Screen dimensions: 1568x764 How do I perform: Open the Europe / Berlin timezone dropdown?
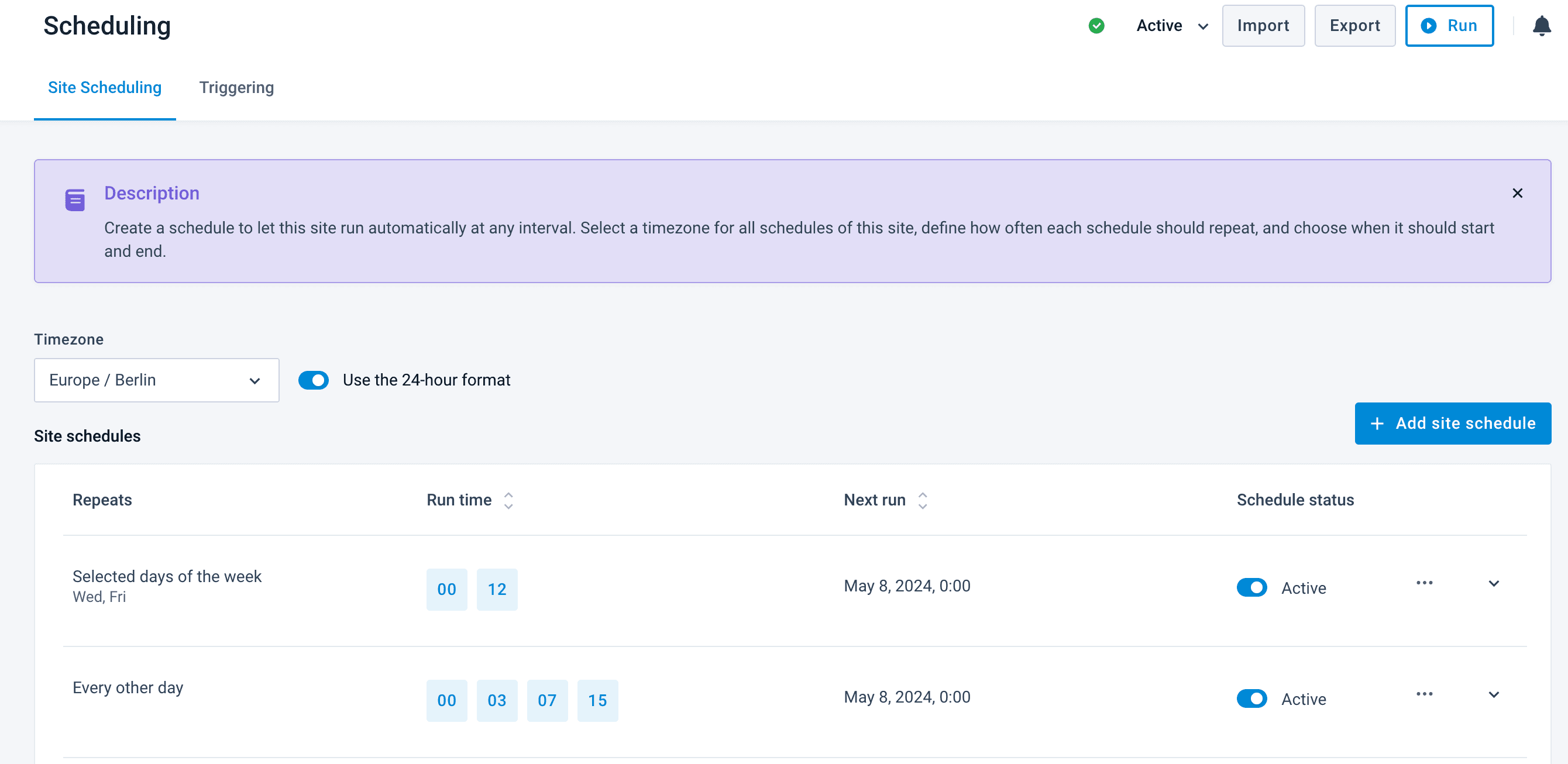156,380
